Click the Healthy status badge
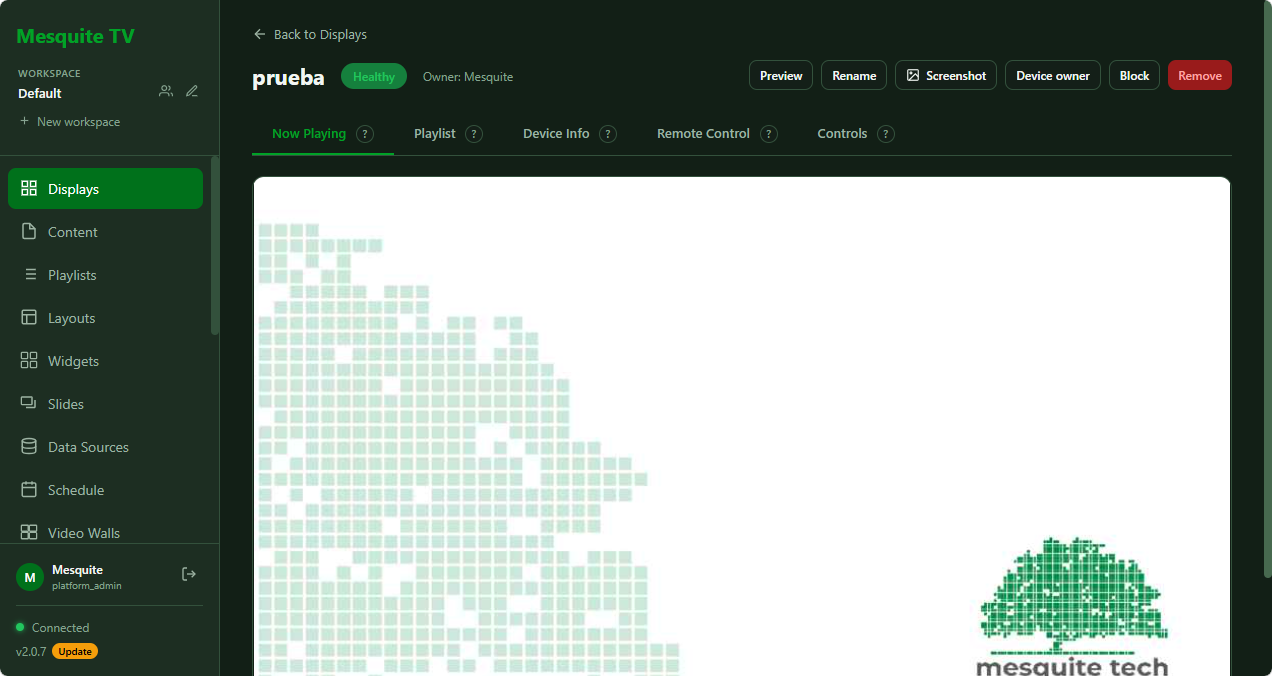The image size is (1272, 676). coord(374,77)
